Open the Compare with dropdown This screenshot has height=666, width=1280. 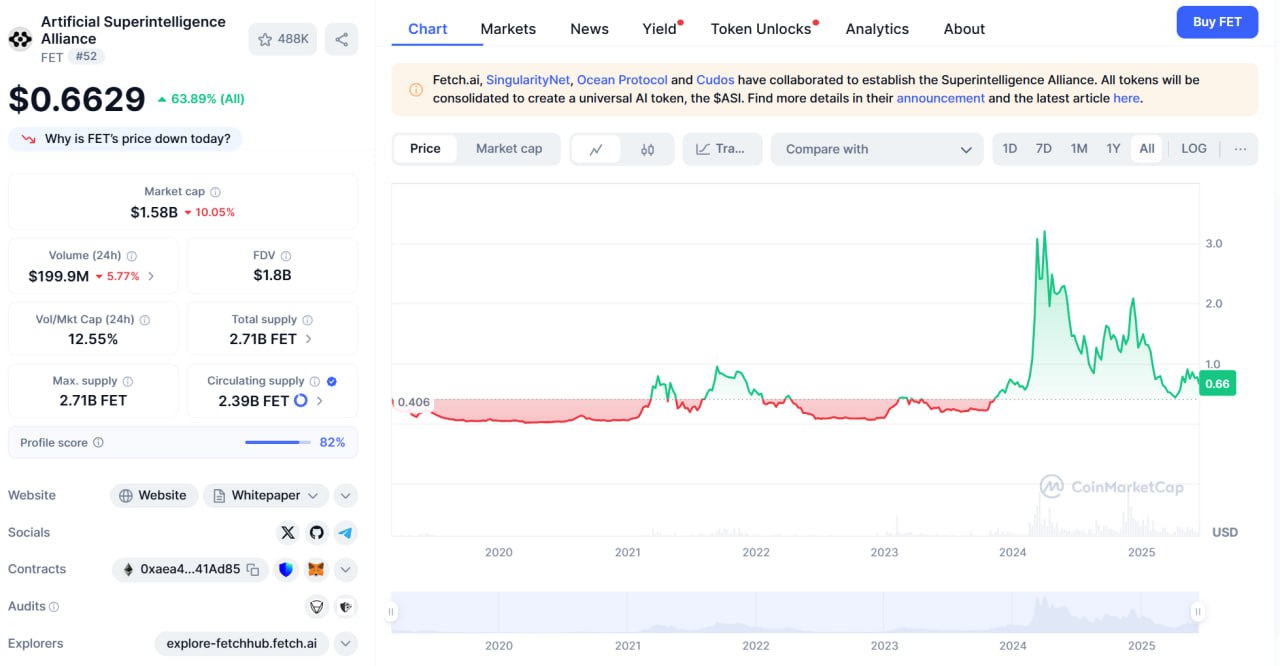click(877, 149)
